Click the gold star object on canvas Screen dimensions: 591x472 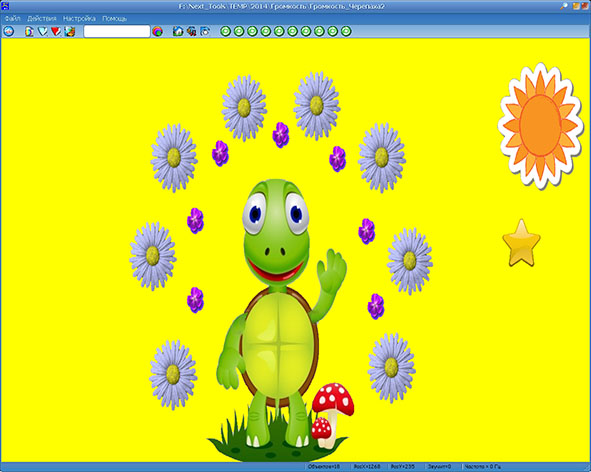click(521, 243)
